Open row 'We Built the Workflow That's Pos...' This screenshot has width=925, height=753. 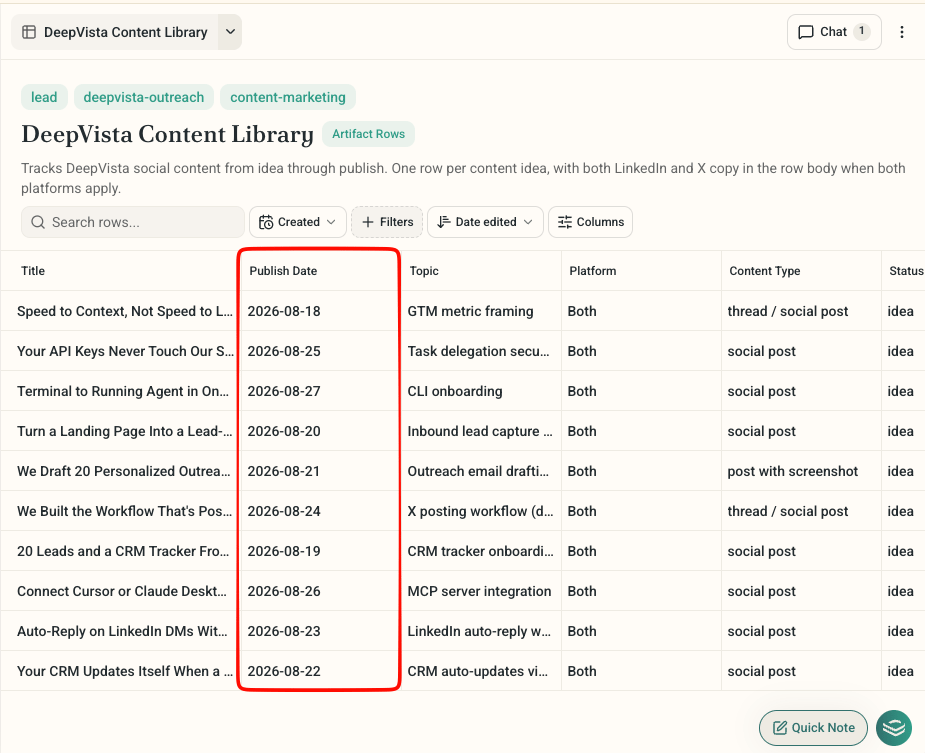[124, 511]
